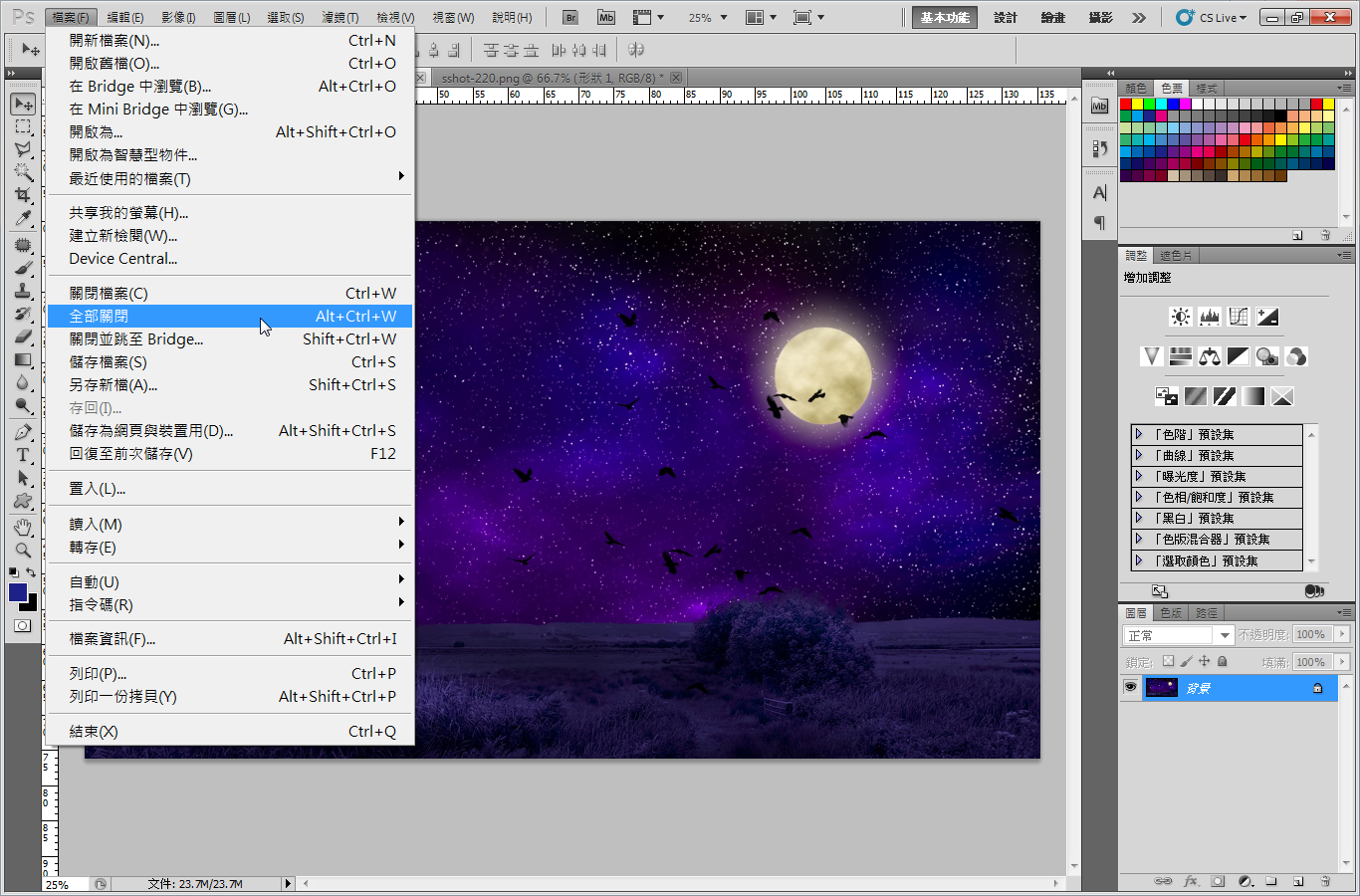The height and width of the screenshot is (896, 1360).
Task: Choose 另存新檔(A)... from the File menu
Action: 113,385
